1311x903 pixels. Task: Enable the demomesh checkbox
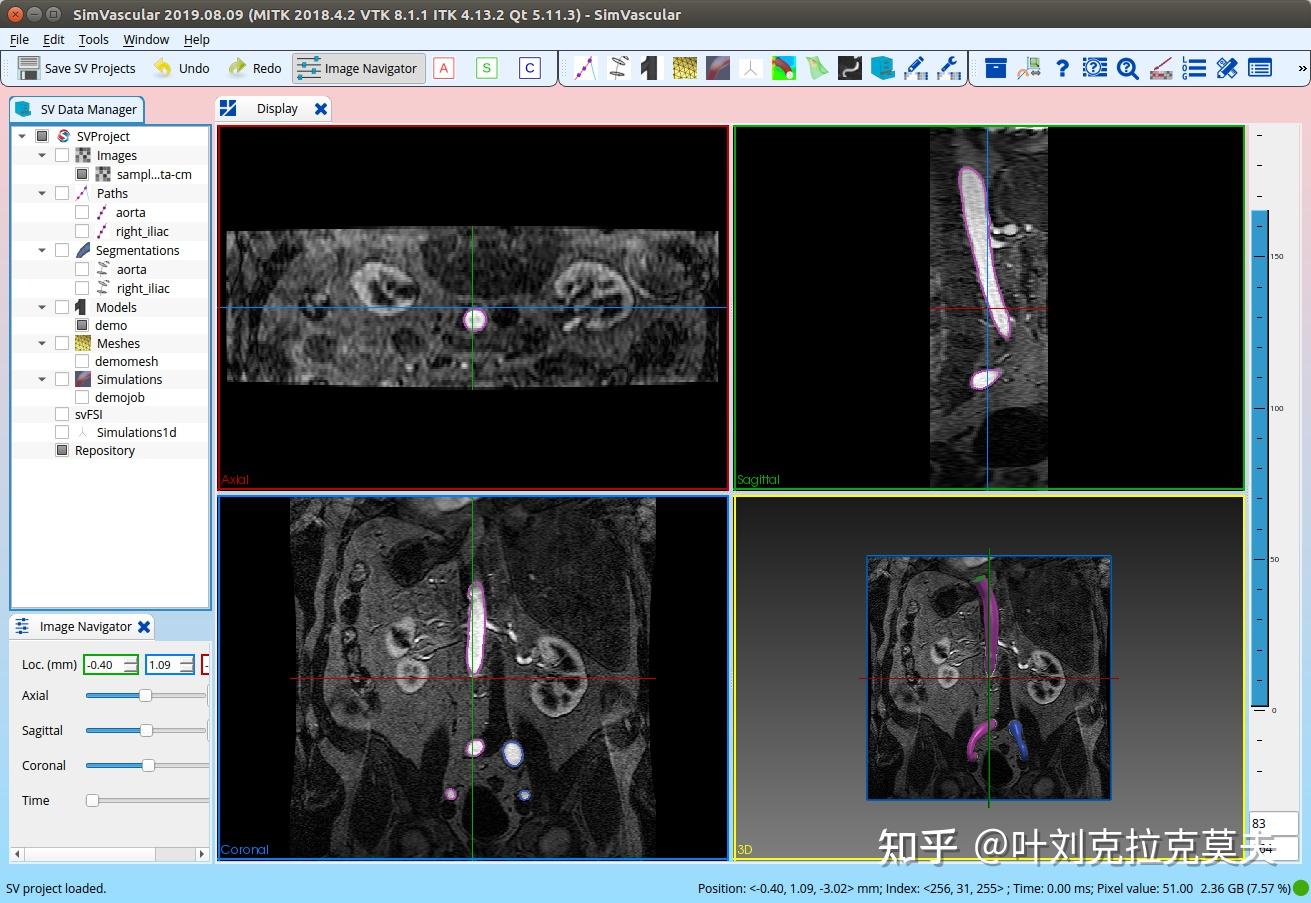click(82, 361)
